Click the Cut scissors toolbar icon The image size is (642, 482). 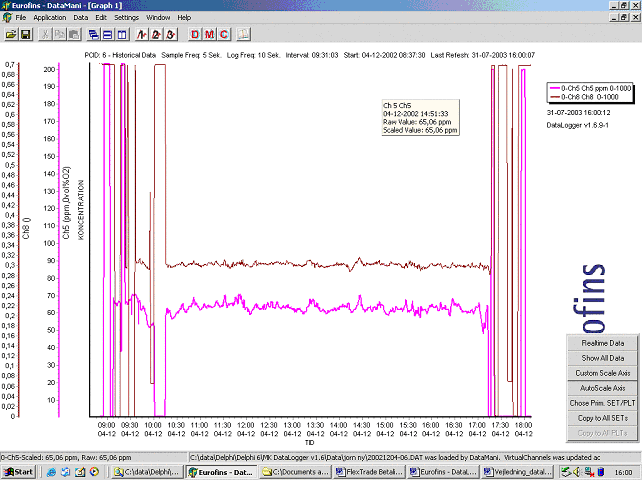coord(45,34)
